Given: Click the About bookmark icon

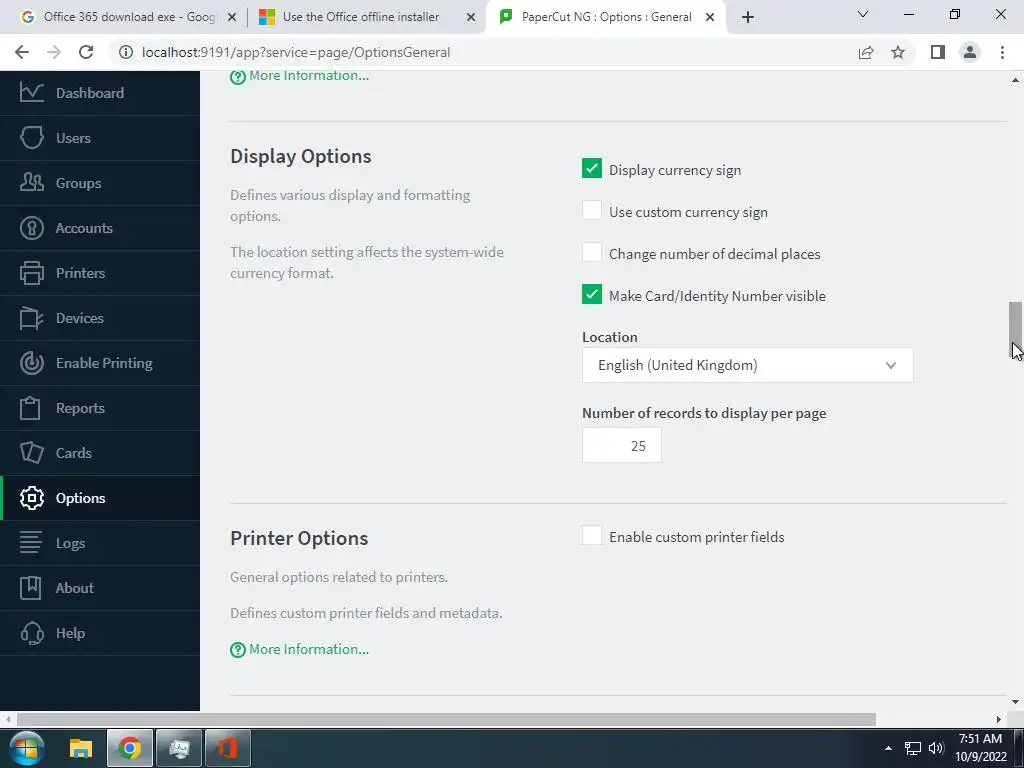Looking at the screenshot, I should [x=30, y=588].
